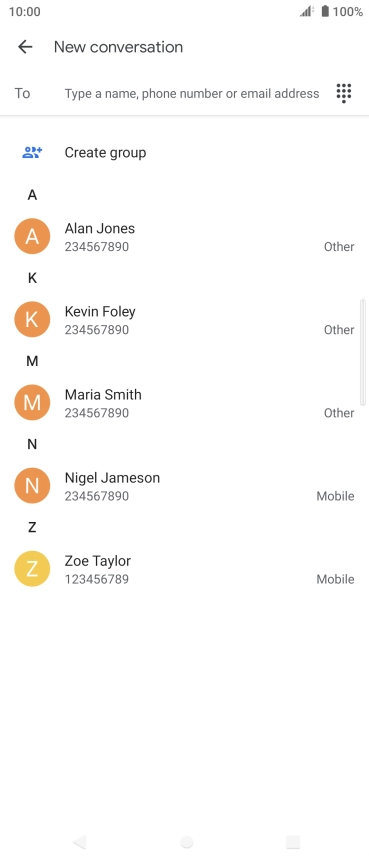
Task: Open the dialpad keypad icon
Action: [x=344, y=93]
